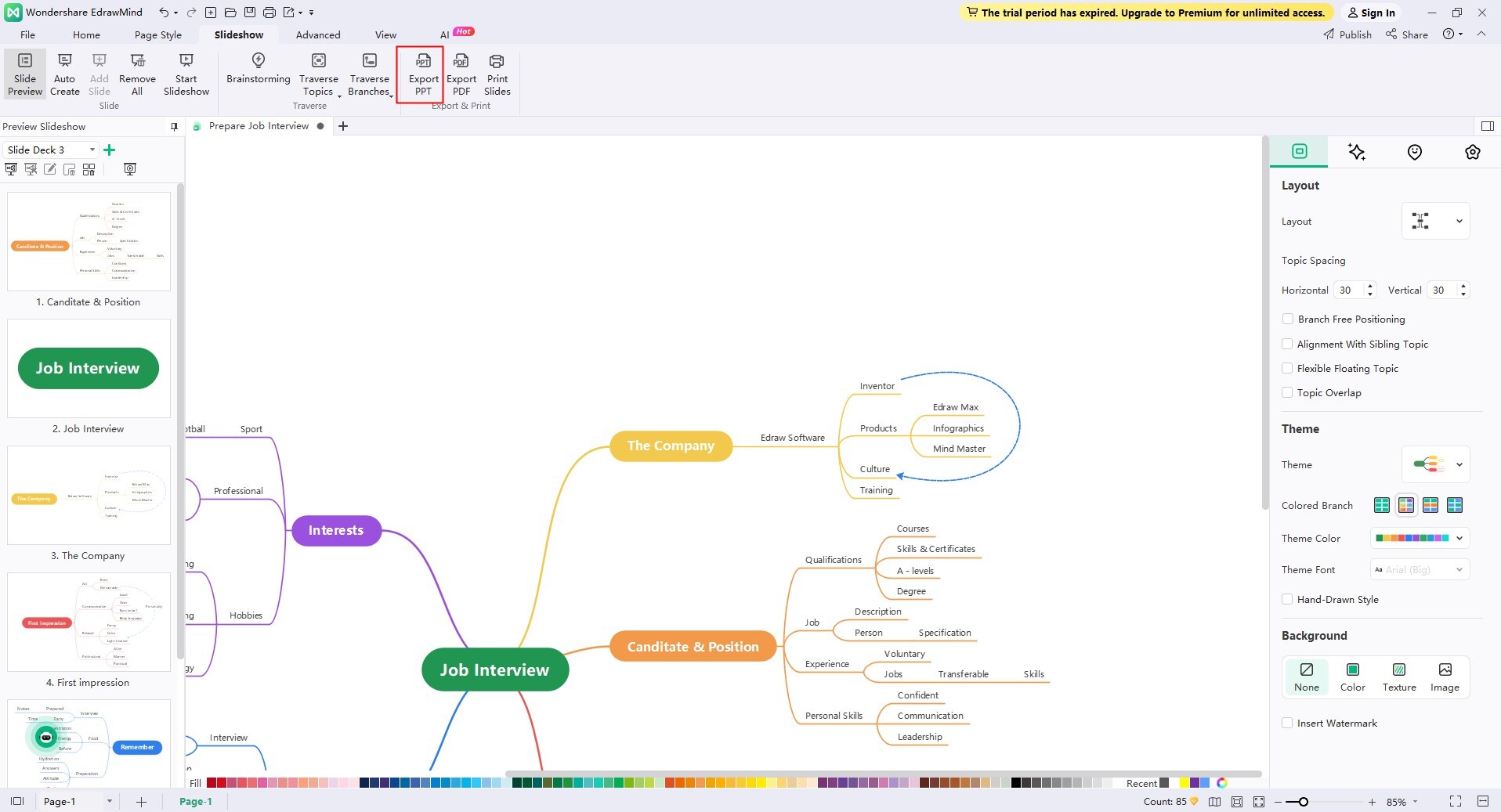Add a new slide deck with plus icon
Screen dimensions: 1501x812
click(x=110, y=150)
